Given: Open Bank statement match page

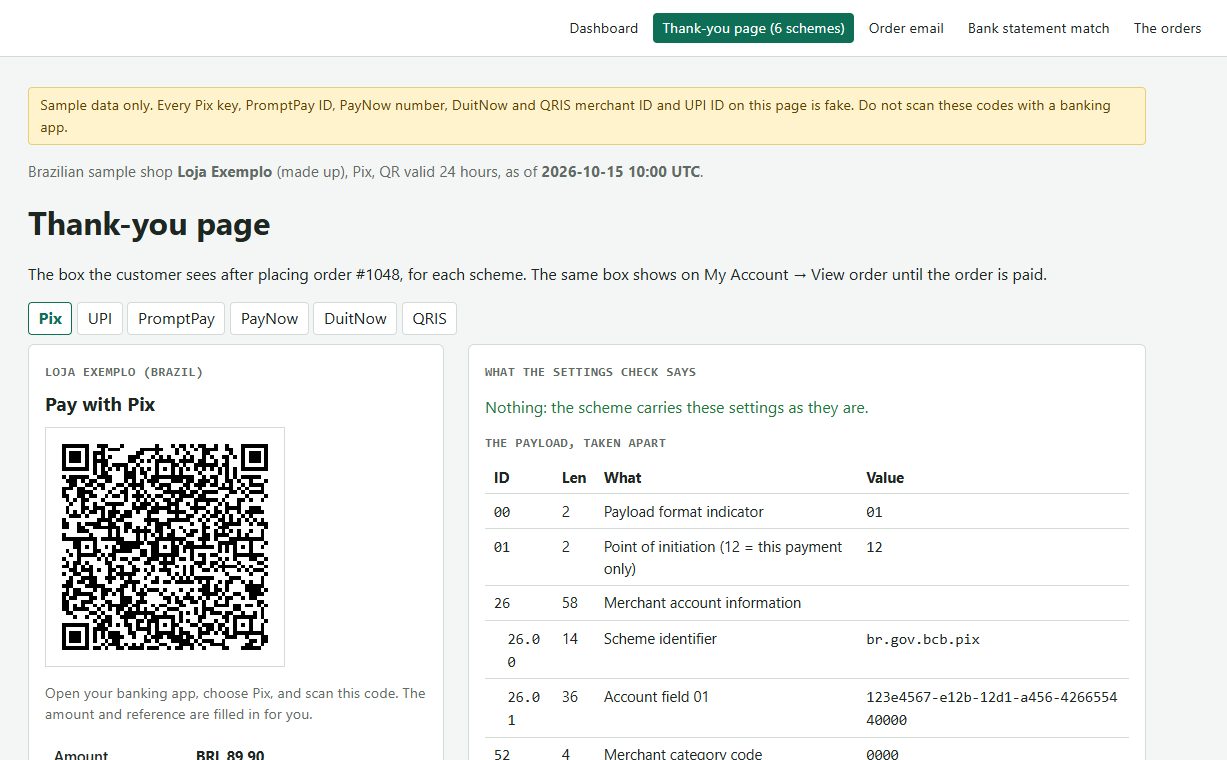Looking at the screenshot, I should tap(1038, 28).
